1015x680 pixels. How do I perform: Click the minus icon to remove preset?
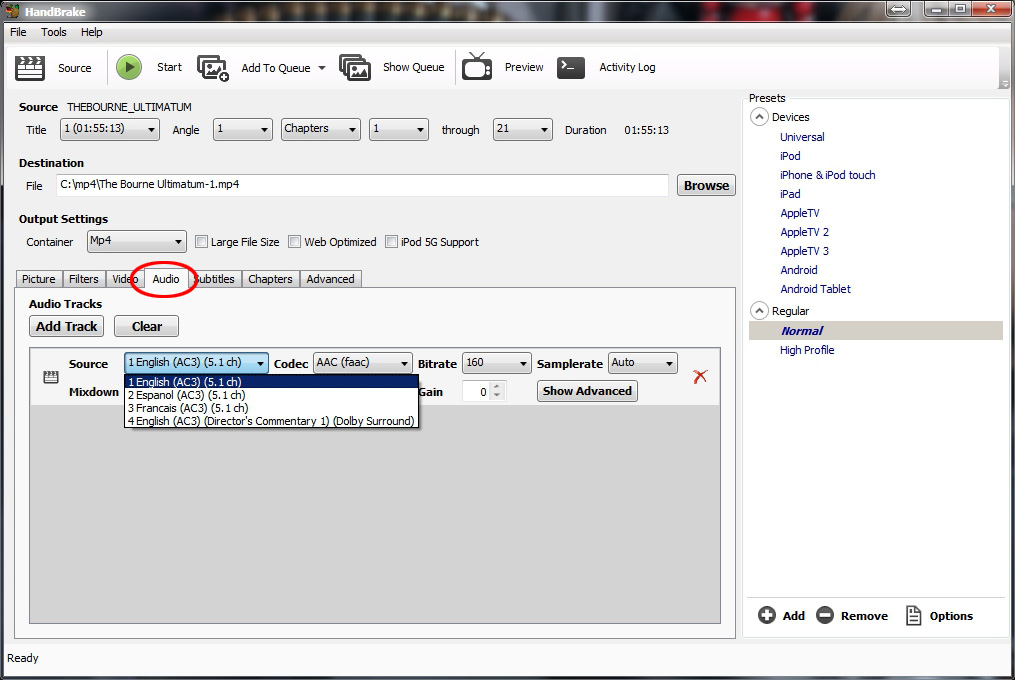(825, 615)
